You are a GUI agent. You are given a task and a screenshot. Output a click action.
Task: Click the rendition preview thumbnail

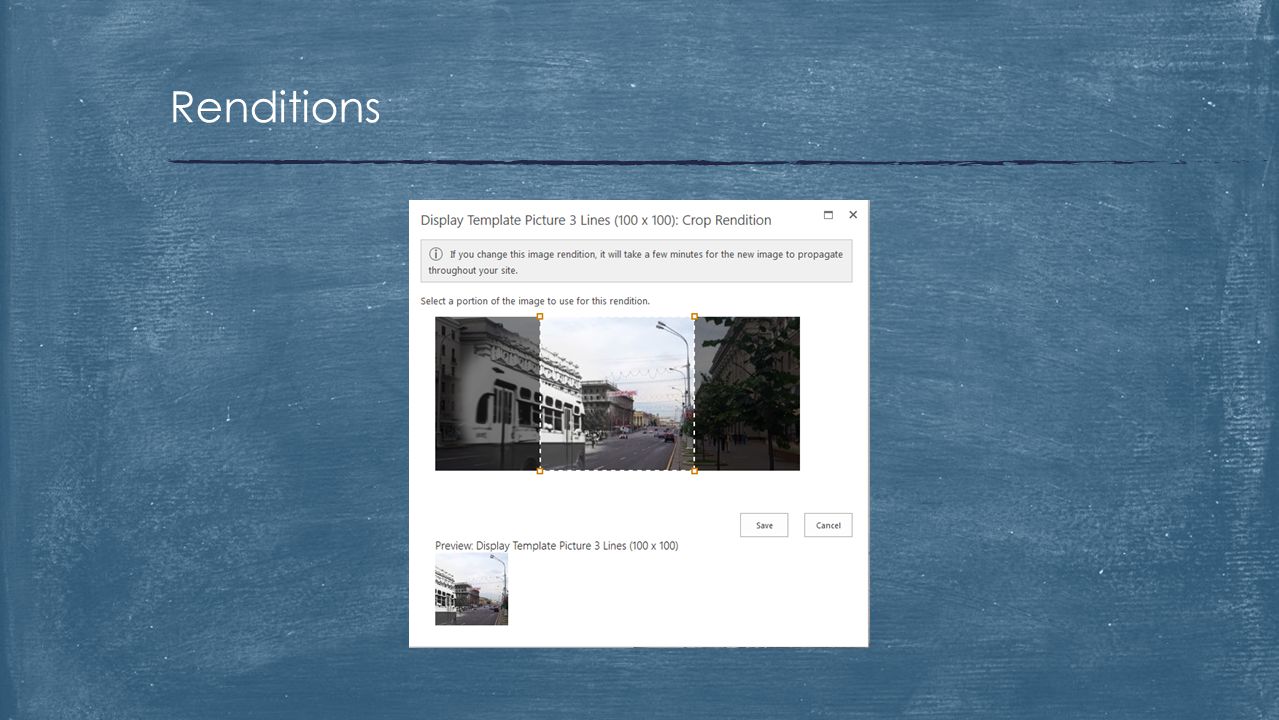click(x=471, y=589)
